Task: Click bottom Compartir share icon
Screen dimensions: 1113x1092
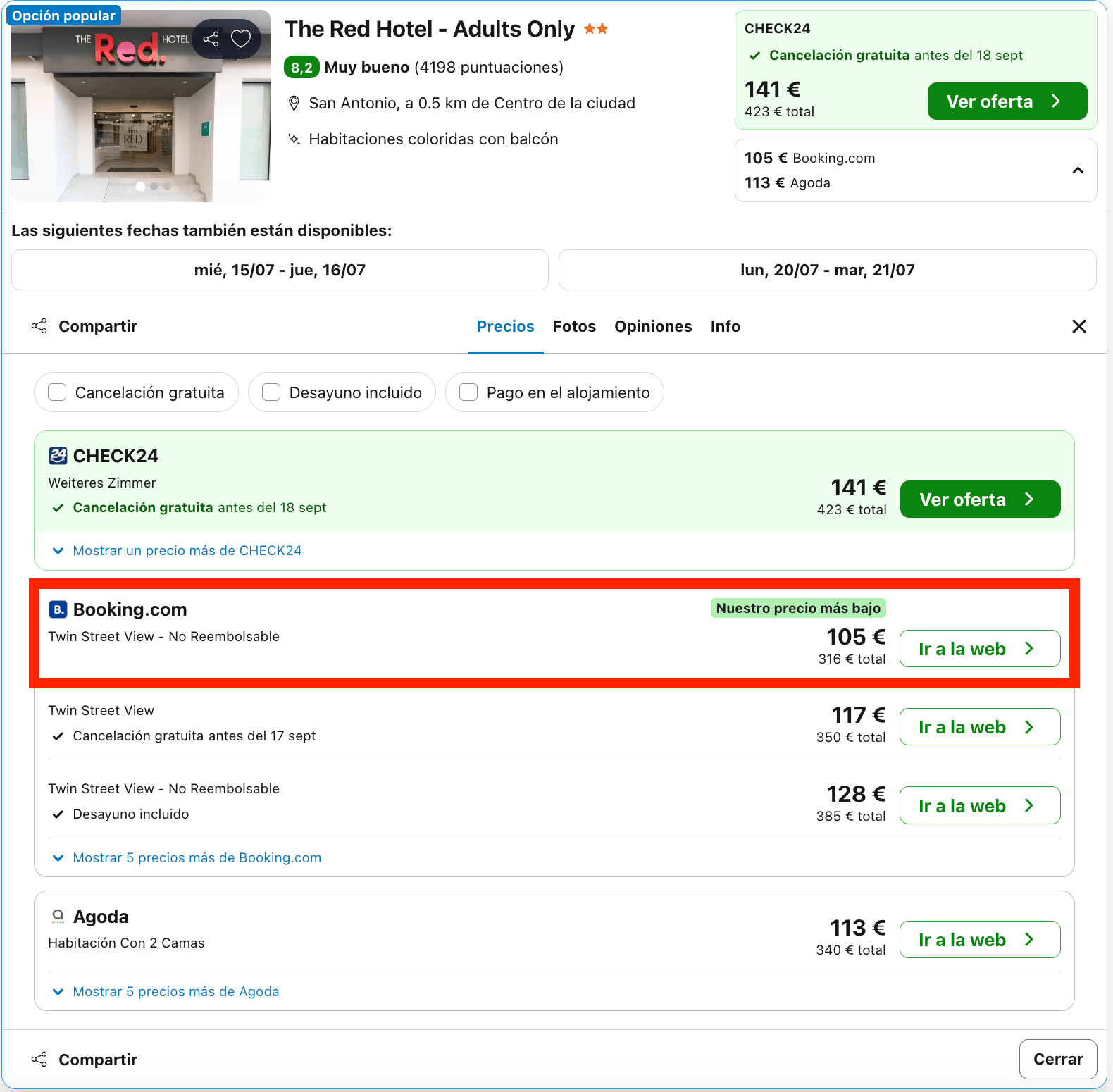Action: coord(39,1060)
